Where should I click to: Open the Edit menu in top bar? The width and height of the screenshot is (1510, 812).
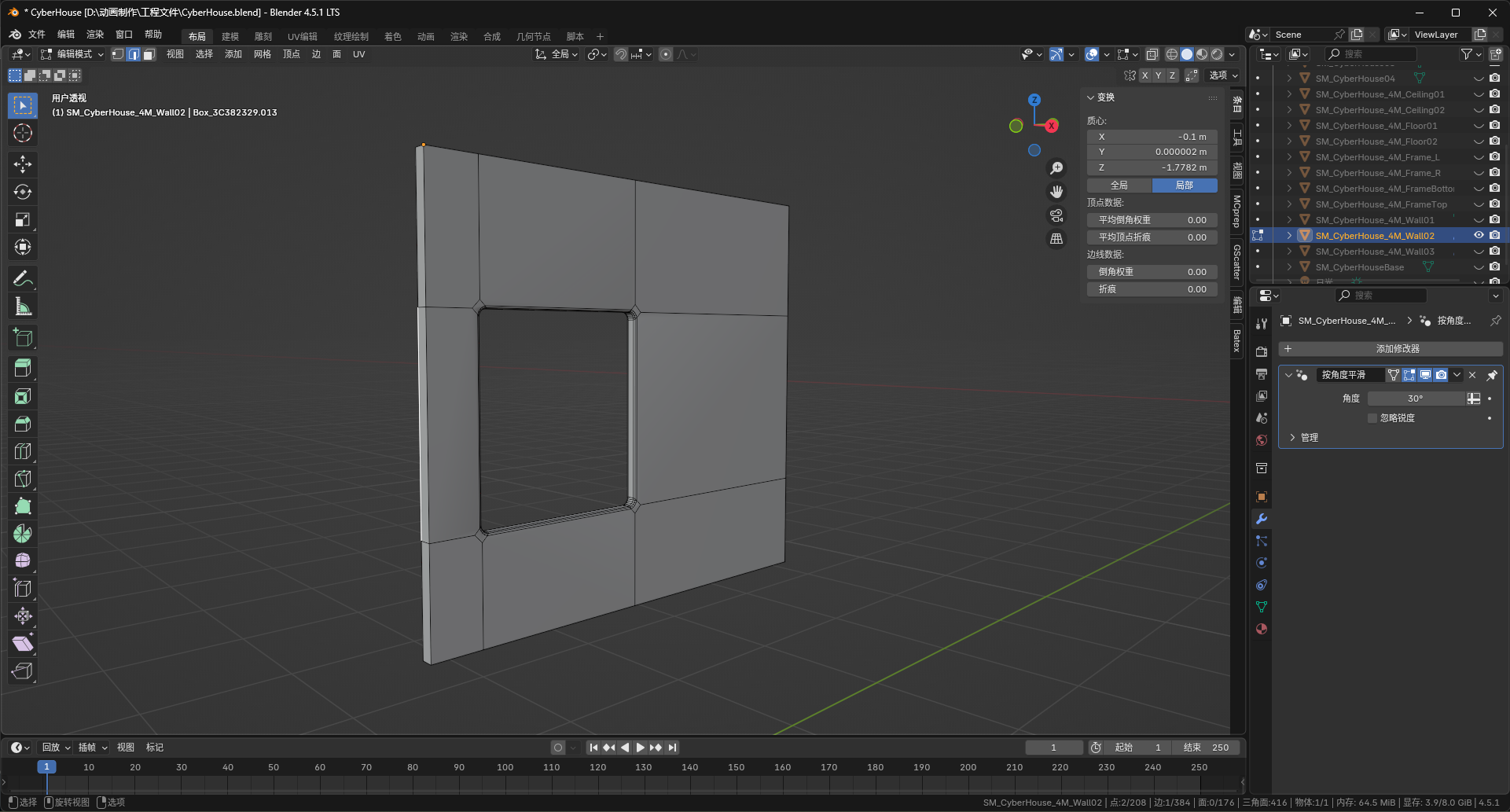pyautogui.click(x=66, y=35)
